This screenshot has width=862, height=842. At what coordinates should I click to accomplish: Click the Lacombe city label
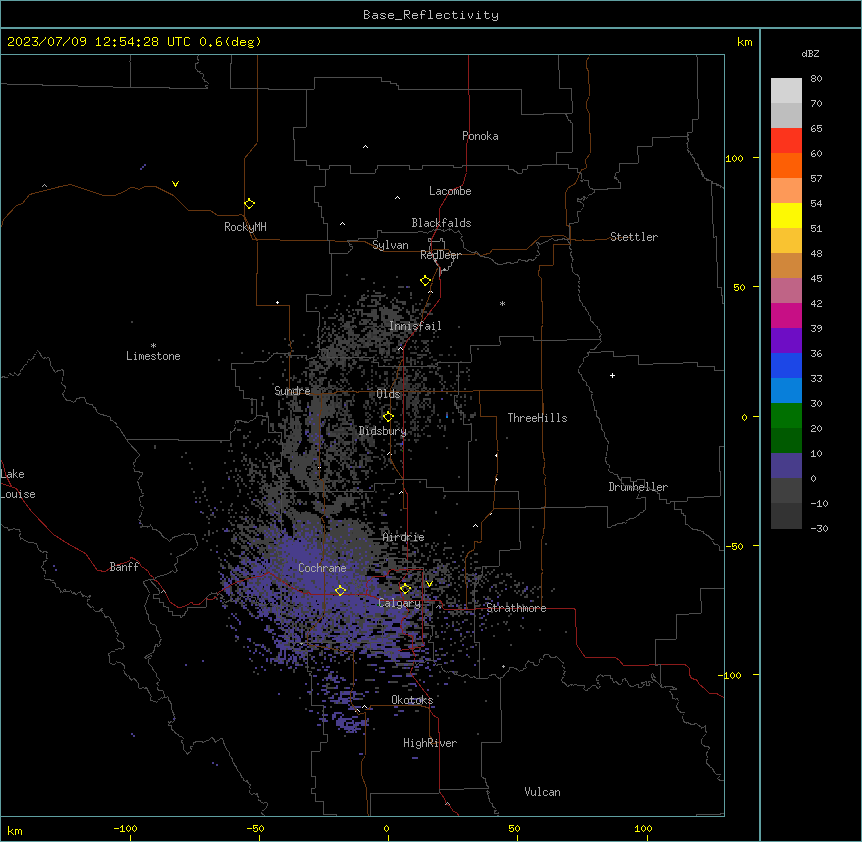(x=450, y=191)
